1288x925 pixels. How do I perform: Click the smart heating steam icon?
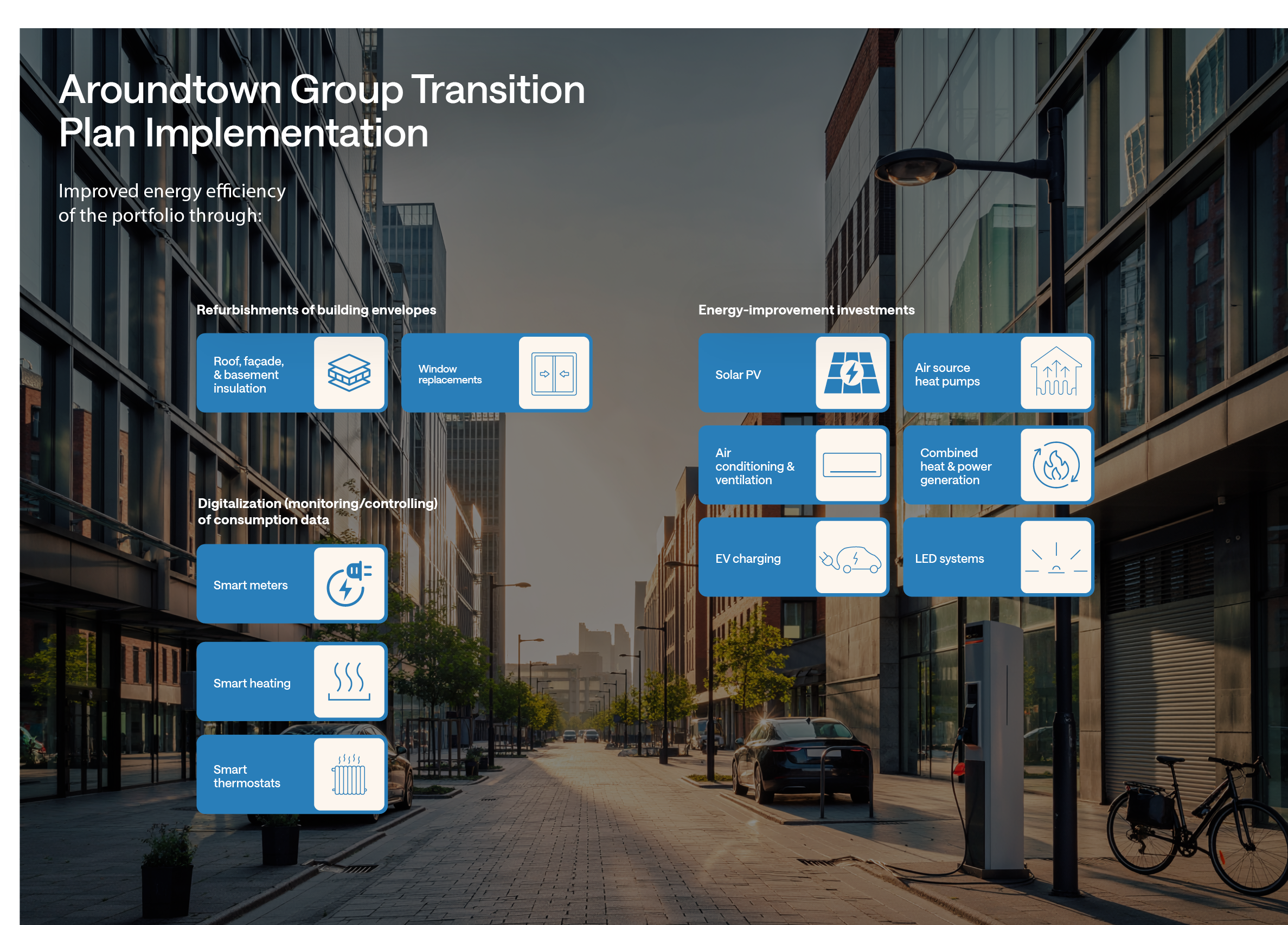tap(349, 682)
